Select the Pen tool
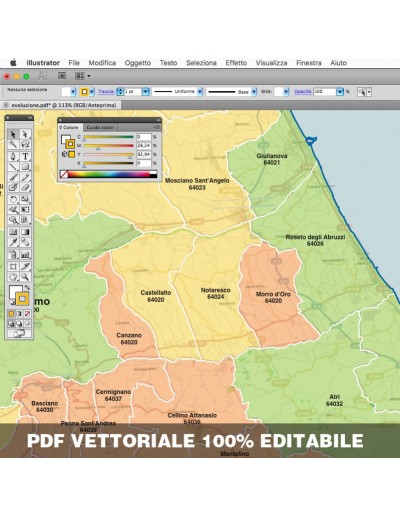The image size is (400, 517). tap(13, 156)
